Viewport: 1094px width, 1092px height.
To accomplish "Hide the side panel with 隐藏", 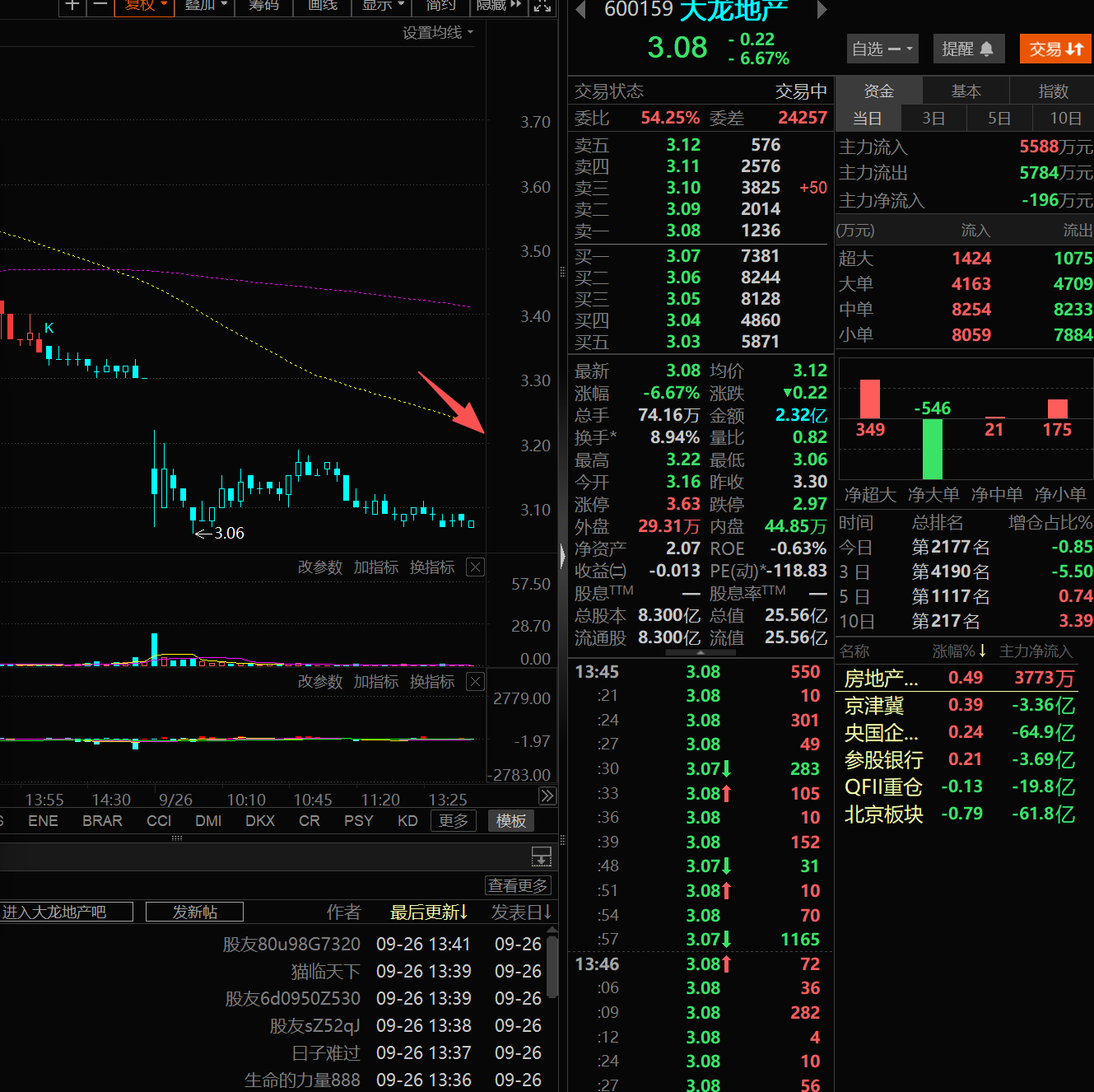I will coord(499,6).
